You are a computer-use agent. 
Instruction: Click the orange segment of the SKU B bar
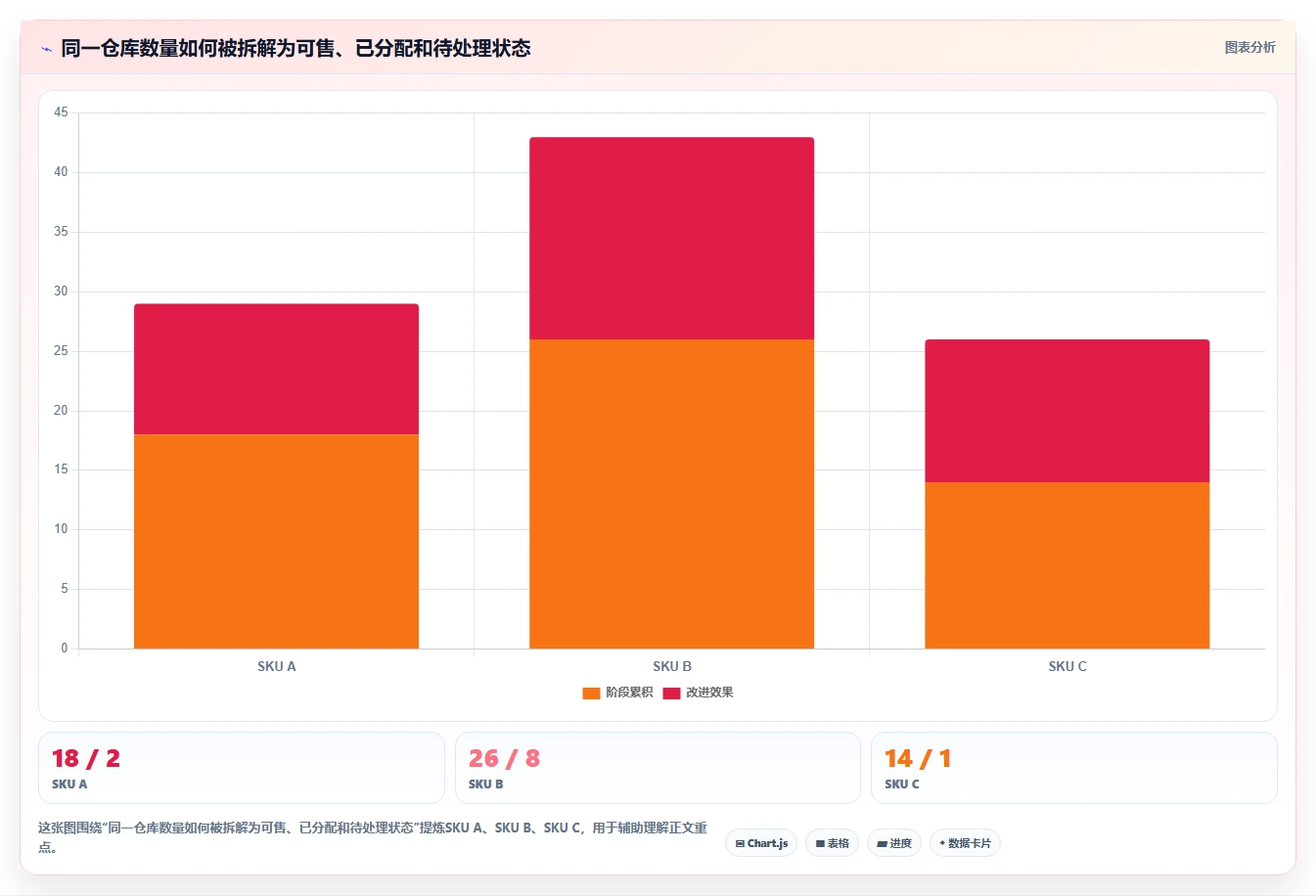[671, 494]
